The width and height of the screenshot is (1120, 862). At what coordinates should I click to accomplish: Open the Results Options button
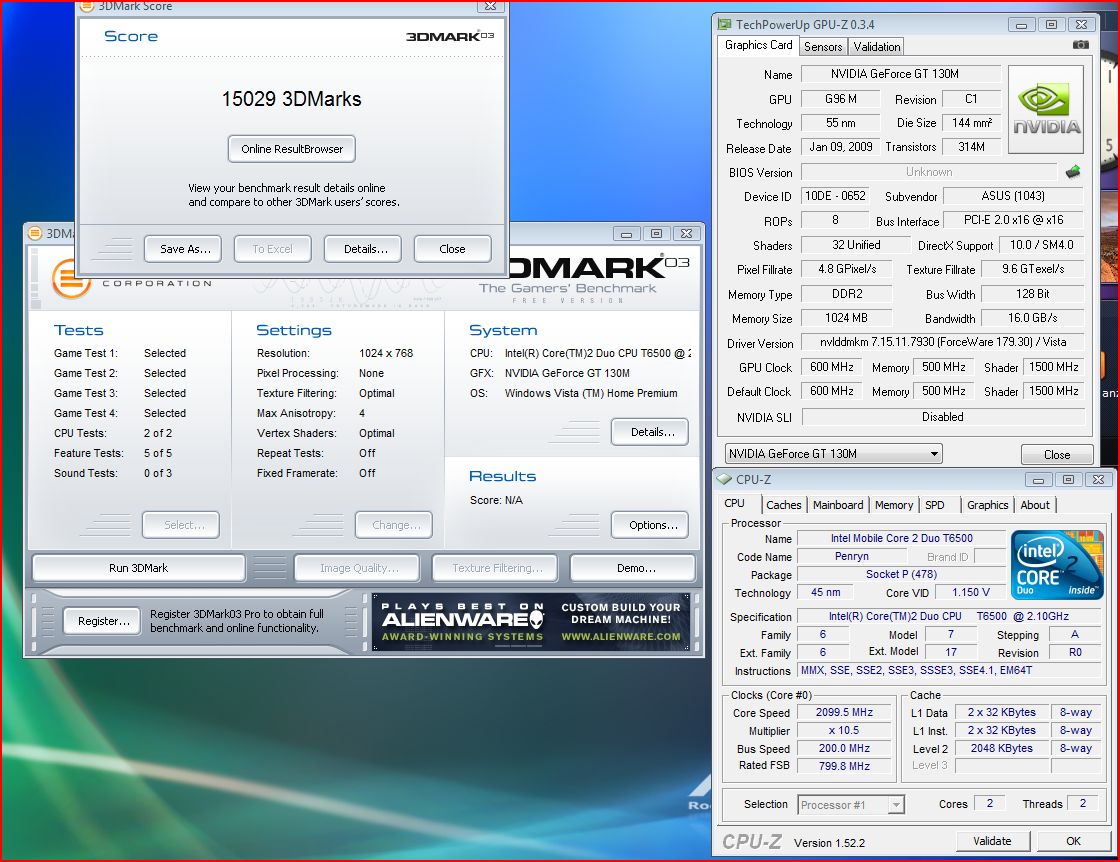(x=652, y=525)
